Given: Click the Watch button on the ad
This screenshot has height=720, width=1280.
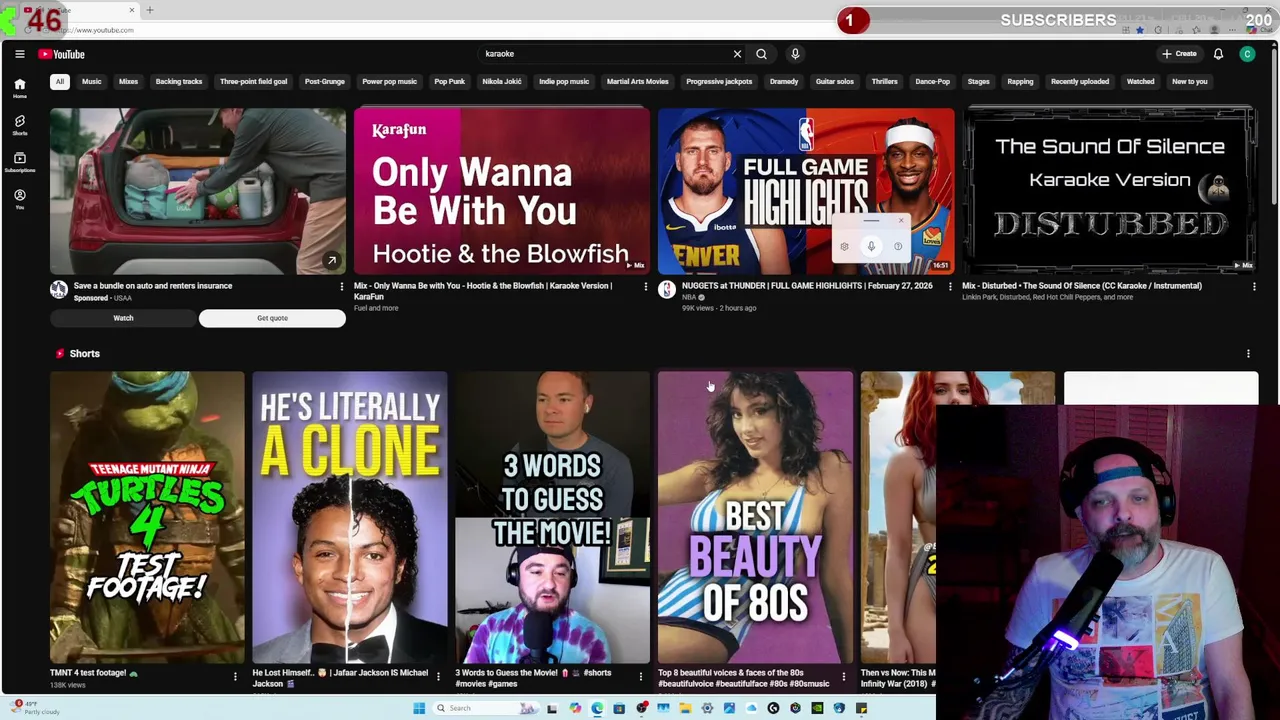Looking at the screenshot, I should tap(123, 318).
